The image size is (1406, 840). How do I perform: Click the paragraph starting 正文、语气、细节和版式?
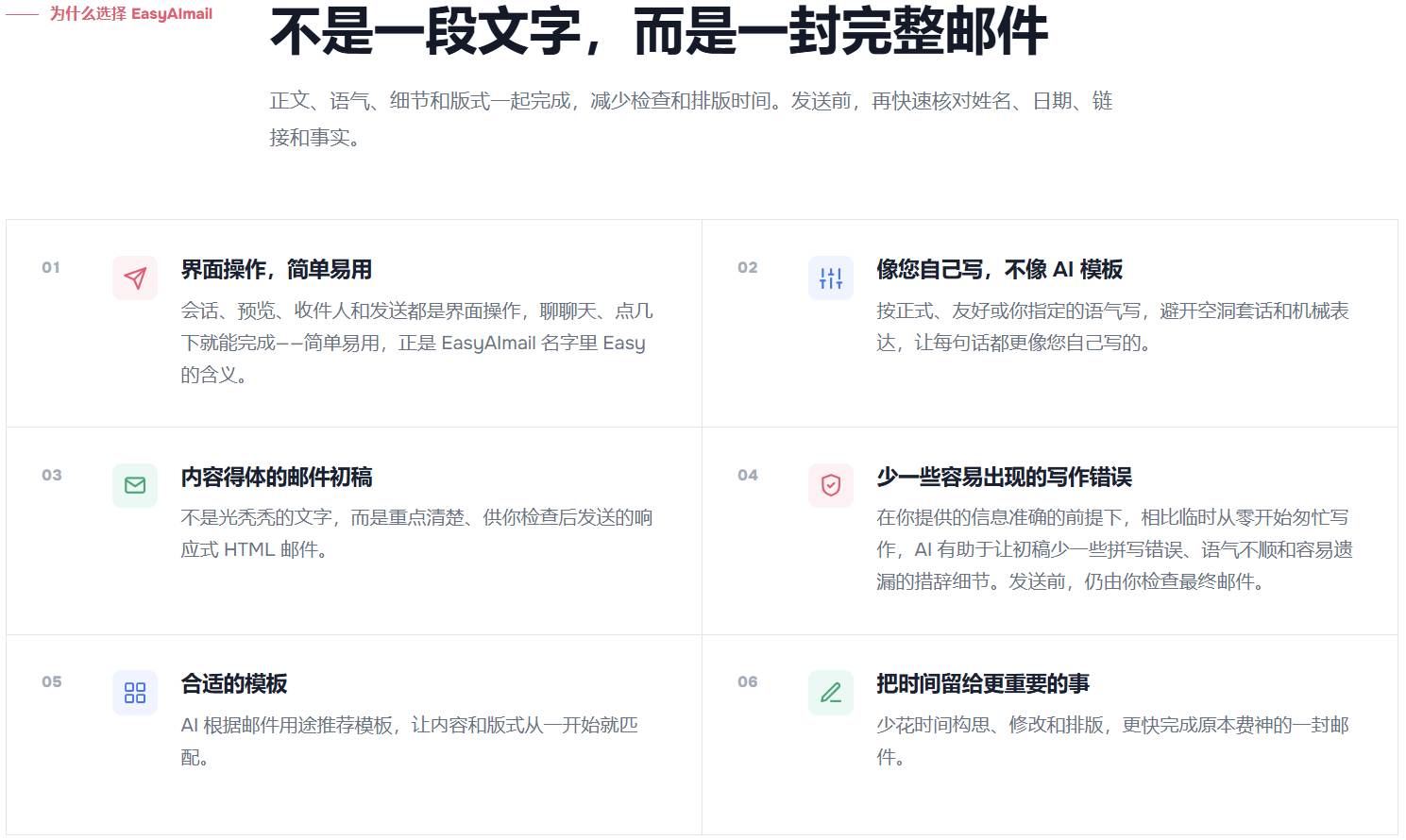pos(691,119)
